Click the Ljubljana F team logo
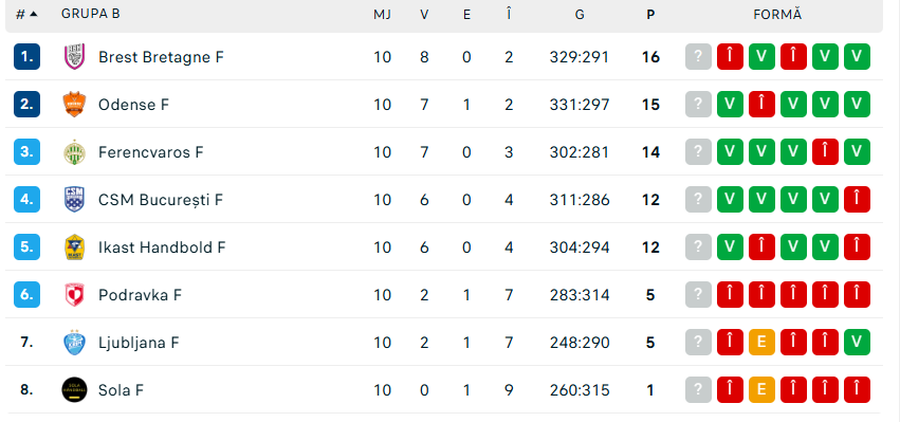The width and height of the screenshot is (900, 422). (74, 342)
